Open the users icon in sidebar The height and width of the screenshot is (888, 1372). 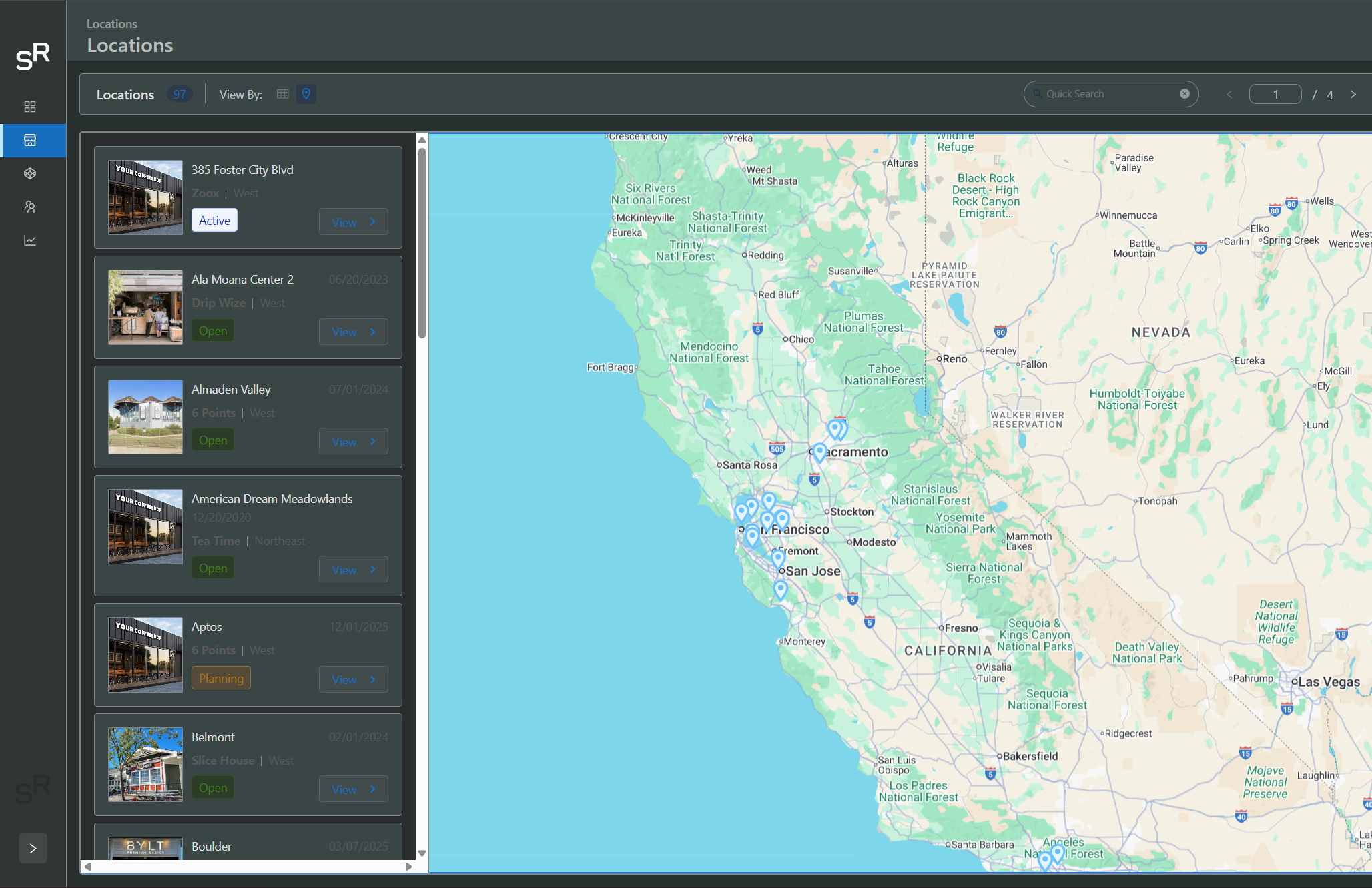(30, 207)
